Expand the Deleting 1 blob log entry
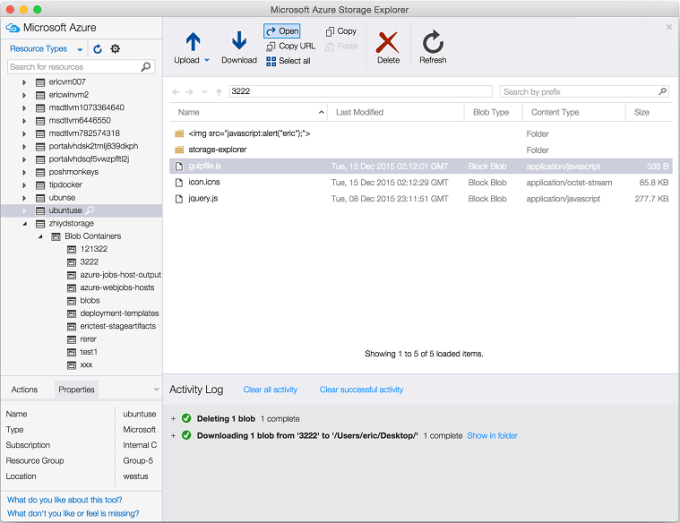The image size is (680, 523). (173, 419)
